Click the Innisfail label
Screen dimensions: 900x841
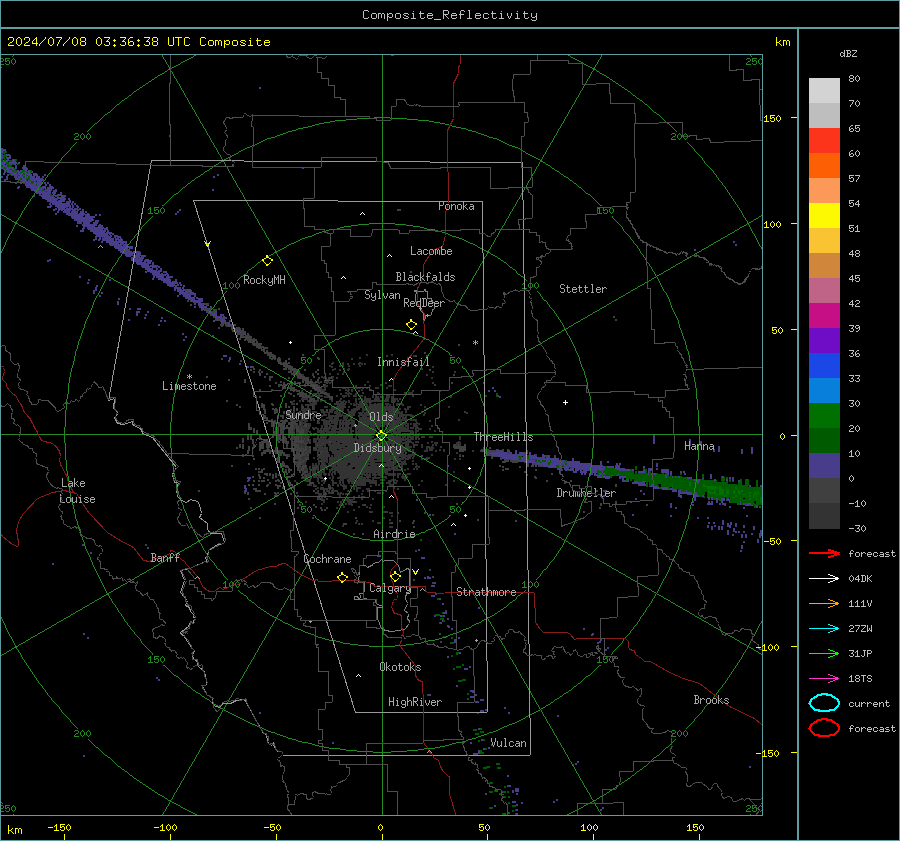403,362
